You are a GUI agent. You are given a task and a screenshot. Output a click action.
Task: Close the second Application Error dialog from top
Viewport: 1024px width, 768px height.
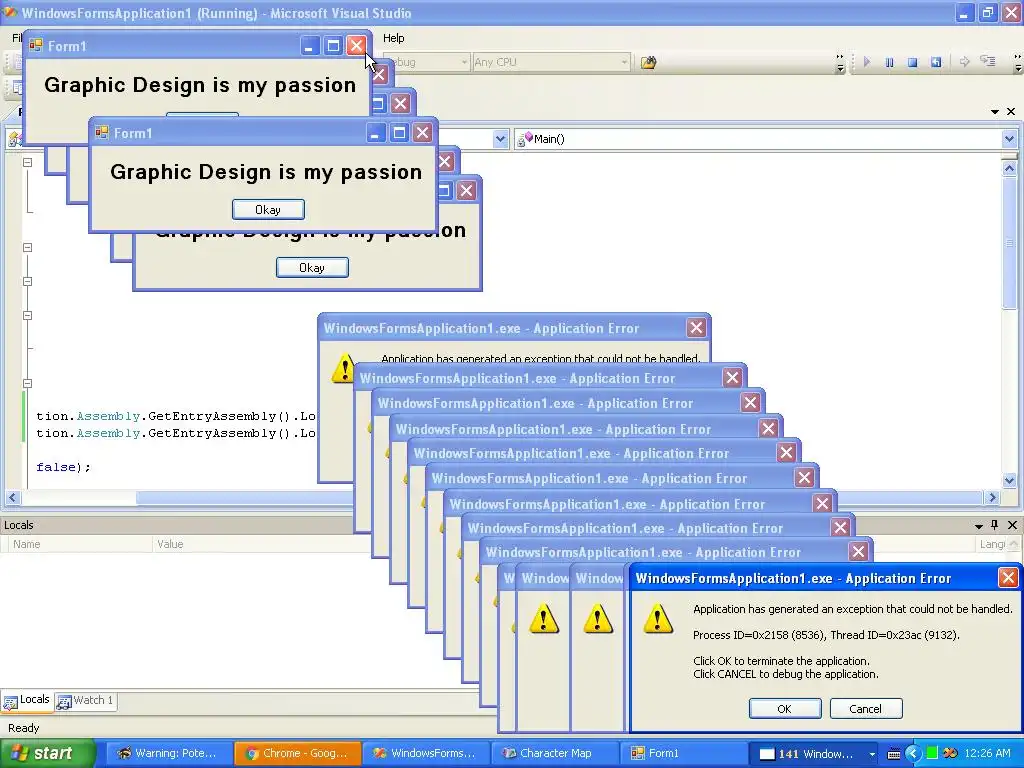click(x=732, y=377)
